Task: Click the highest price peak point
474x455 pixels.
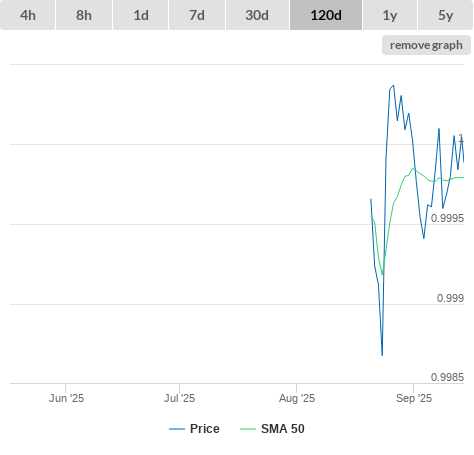Action: click(394, 86)
